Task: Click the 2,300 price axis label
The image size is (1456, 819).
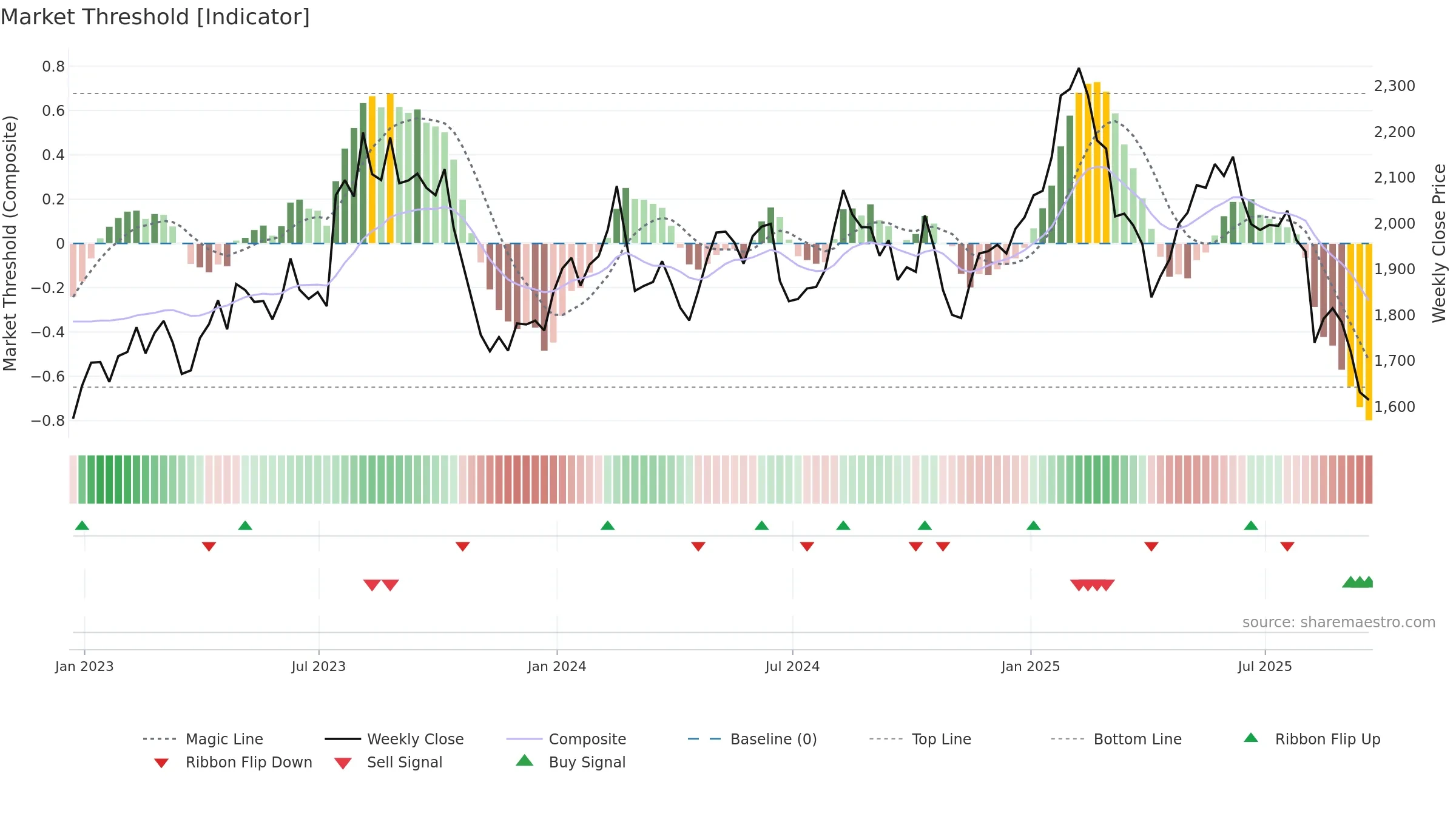Action: pos(1395,86)
